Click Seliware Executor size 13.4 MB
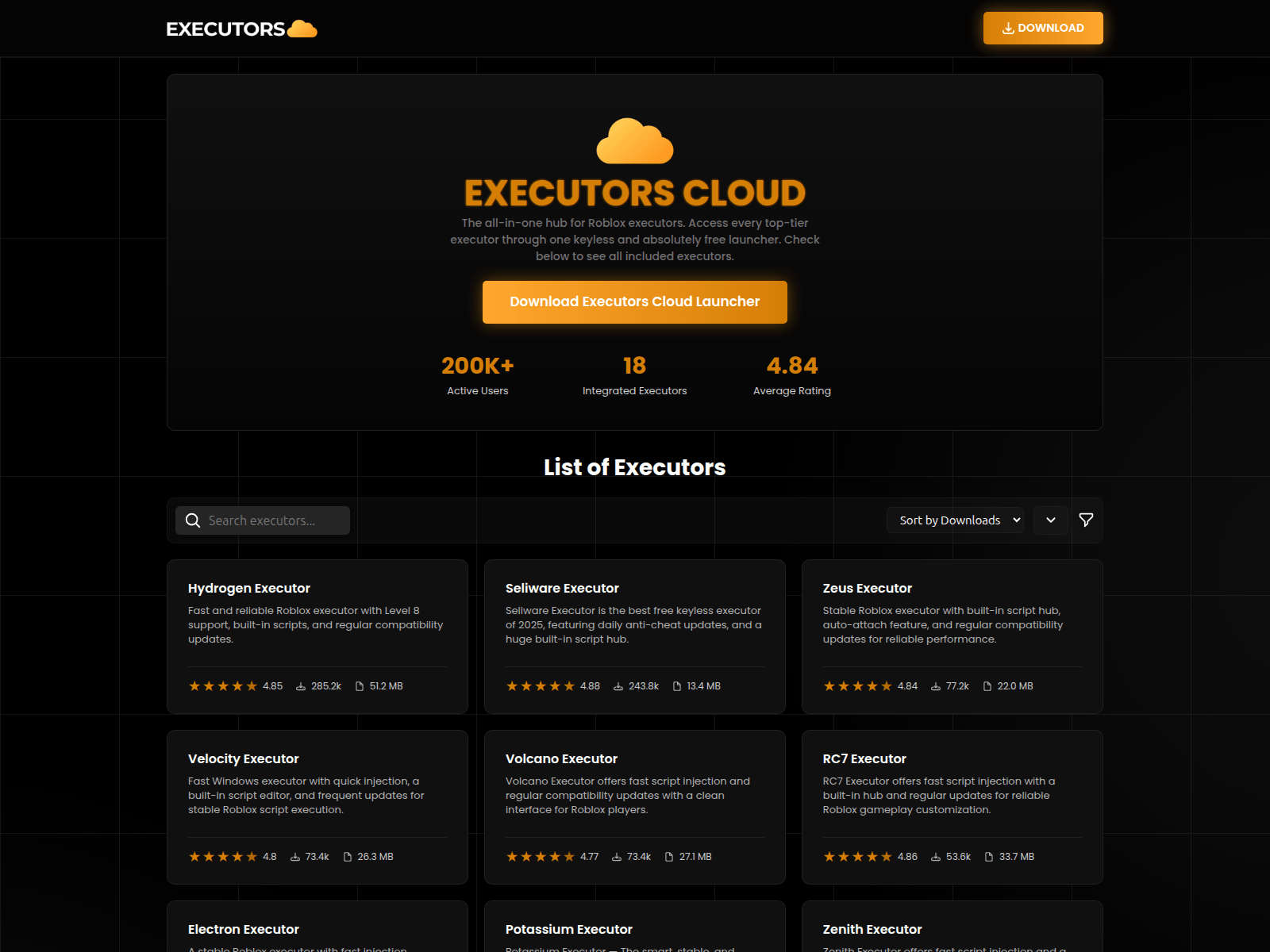The width and height of the screenshot is (1270, 952). click(x=704, y=686)
